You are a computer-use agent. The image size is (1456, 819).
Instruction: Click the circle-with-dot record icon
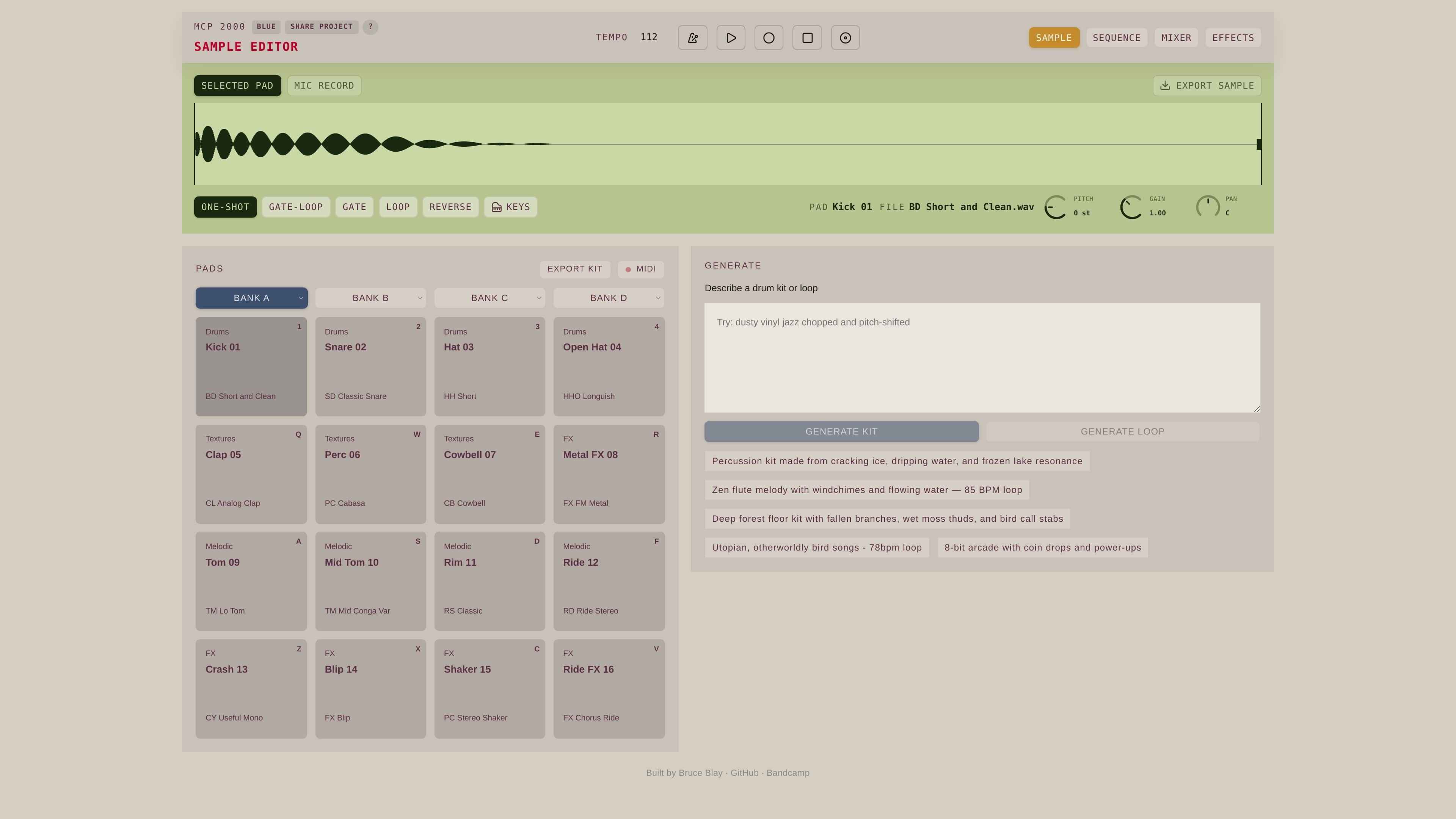[x=846, y=38]
